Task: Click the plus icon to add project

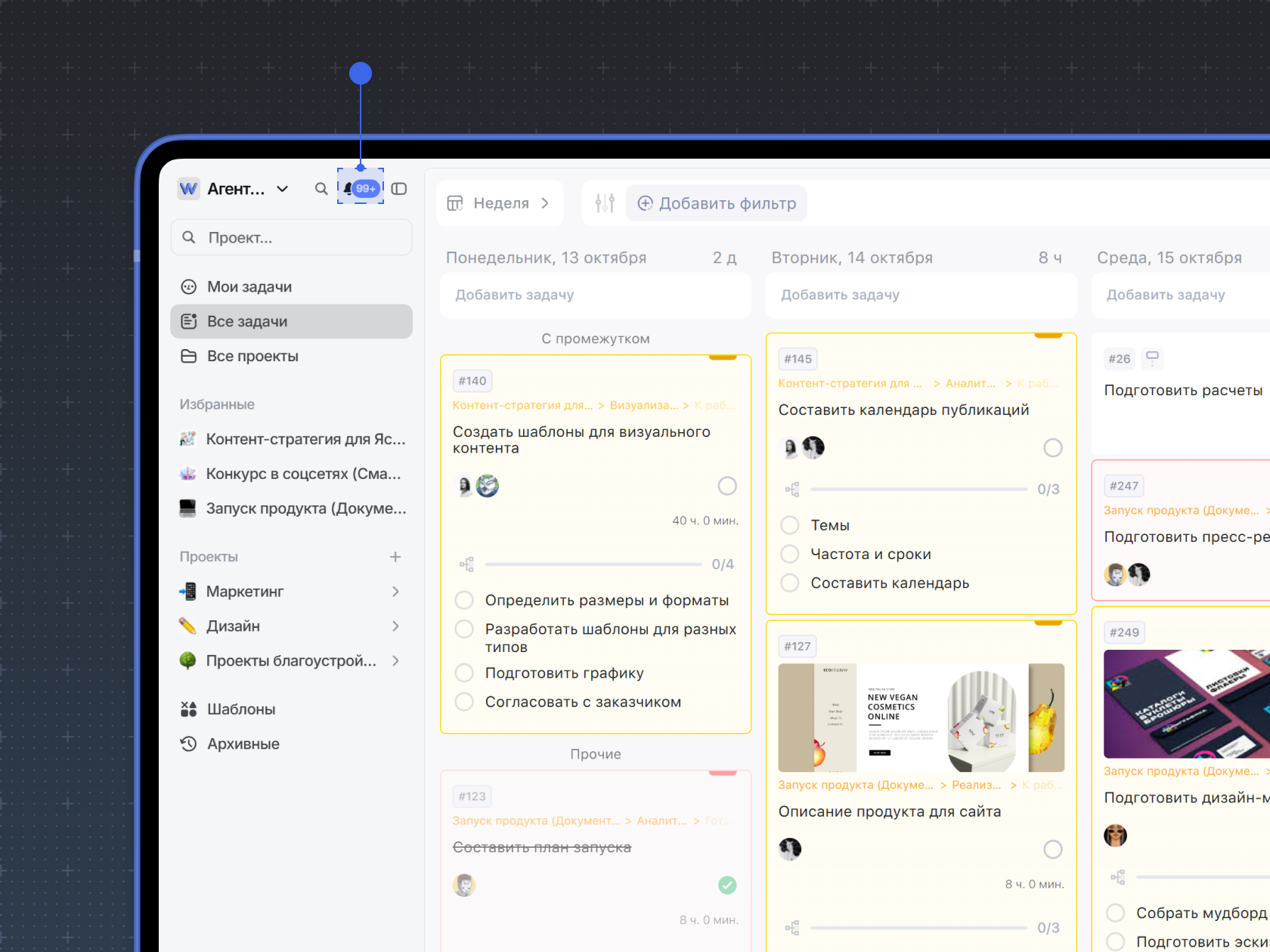Action: click(x=395, y=557)
